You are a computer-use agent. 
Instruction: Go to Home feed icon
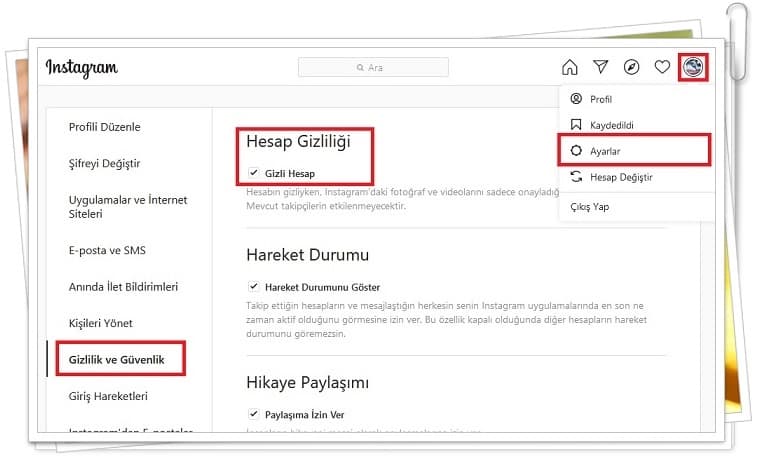(570, 67)
